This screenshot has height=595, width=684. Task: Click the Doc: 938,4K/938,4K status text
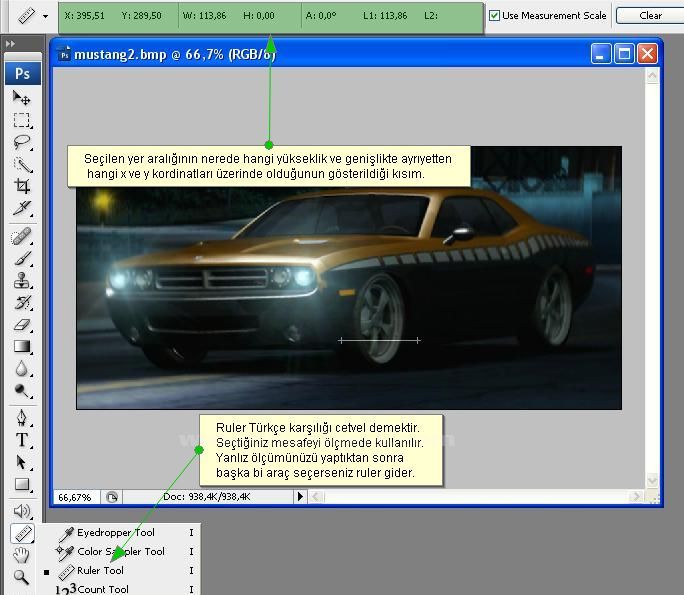(207, 496)
